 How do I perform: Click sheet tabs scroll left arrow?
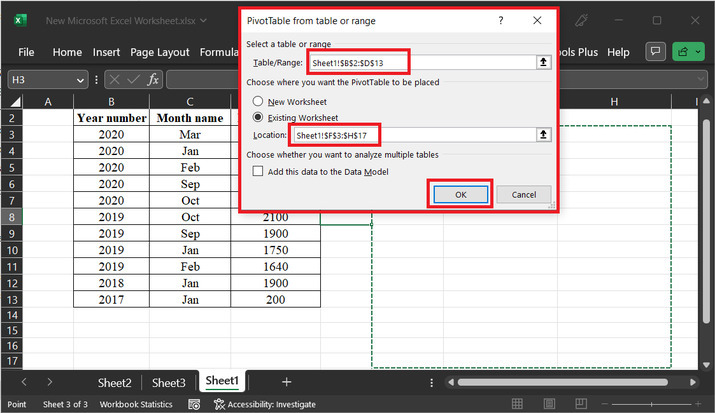(24, 382)
